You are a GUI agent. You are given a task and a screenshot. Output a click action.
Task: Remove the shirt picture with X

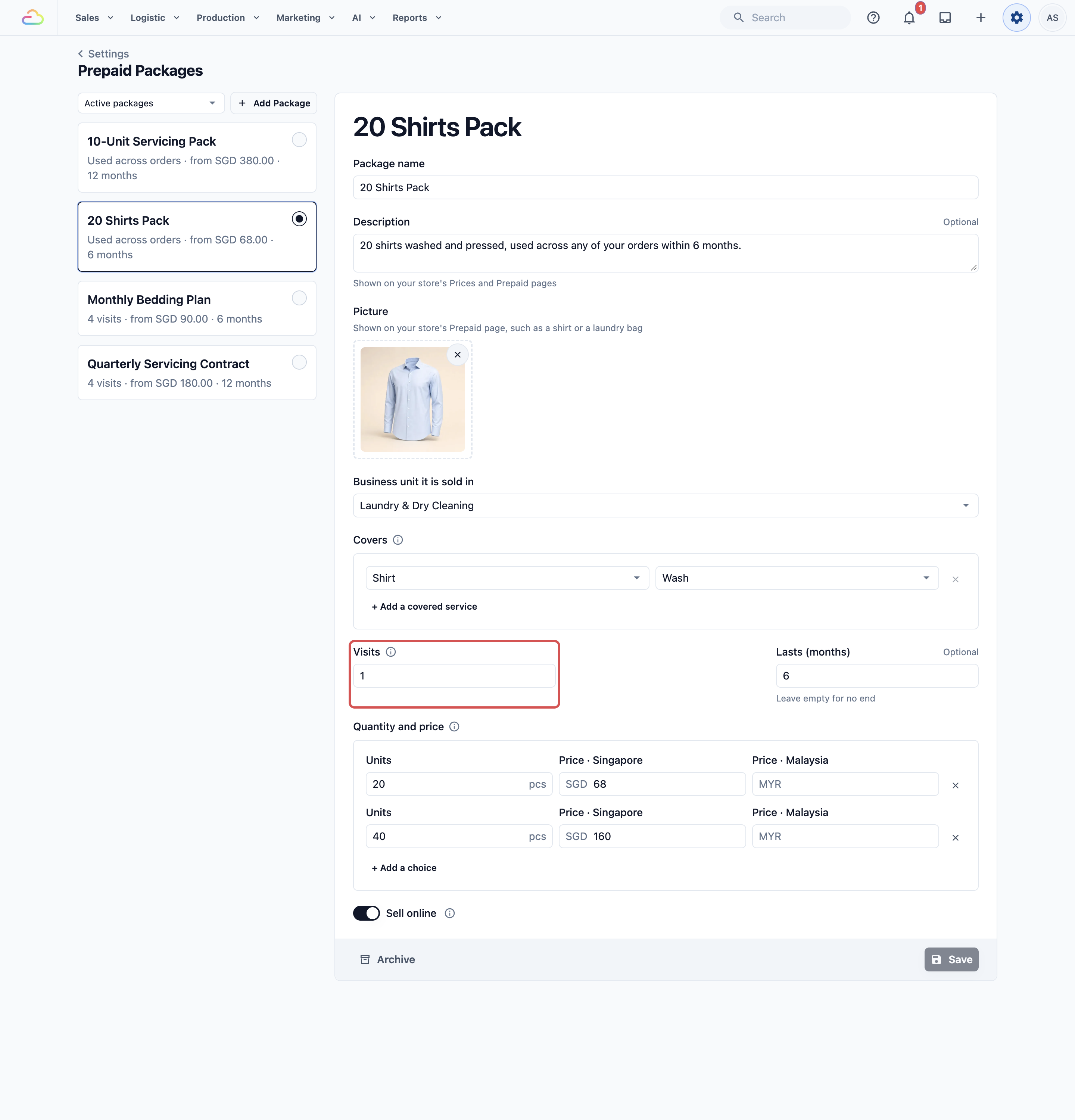458,355
